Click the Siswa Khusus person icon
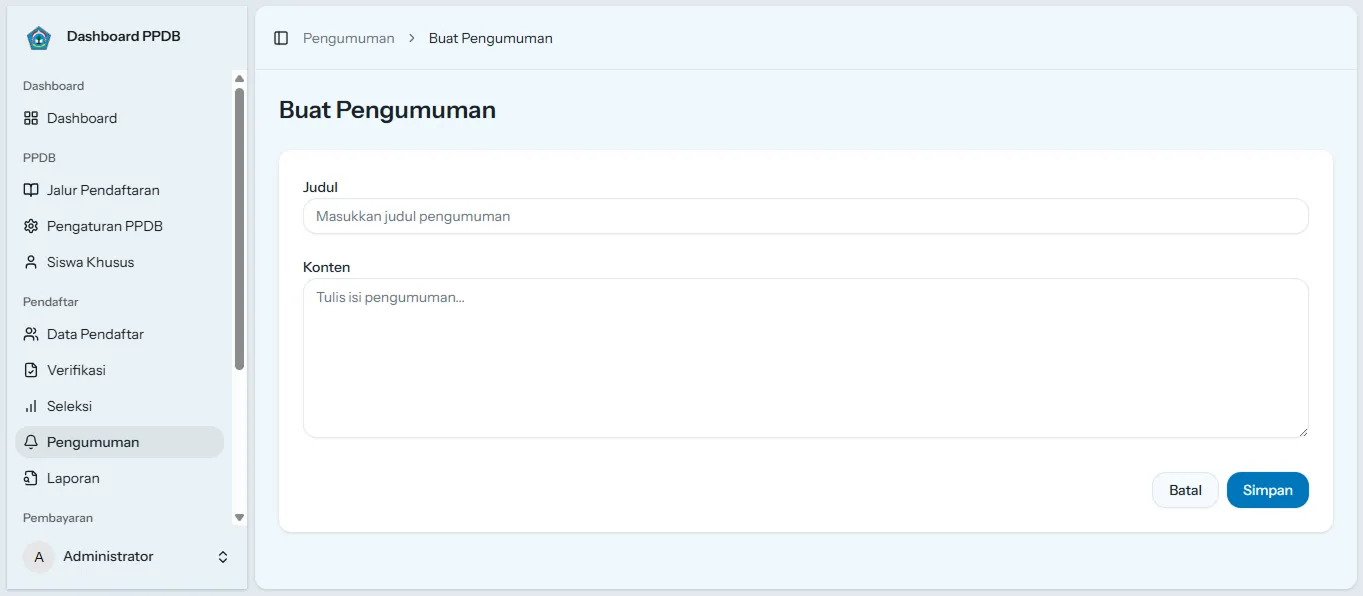This screenshot has width=1363, height=596. tap(31, 262)
